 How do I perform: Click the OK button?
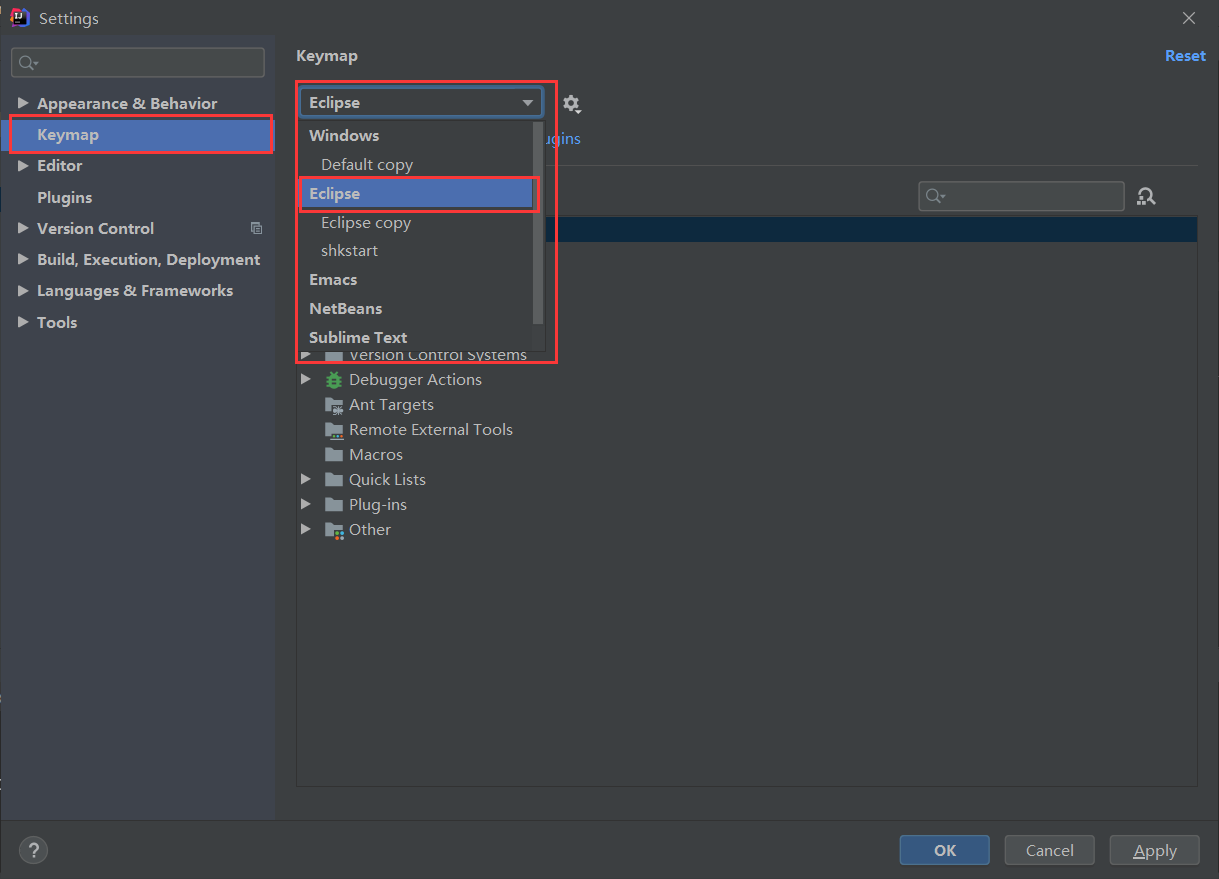(x=944, y=851)
